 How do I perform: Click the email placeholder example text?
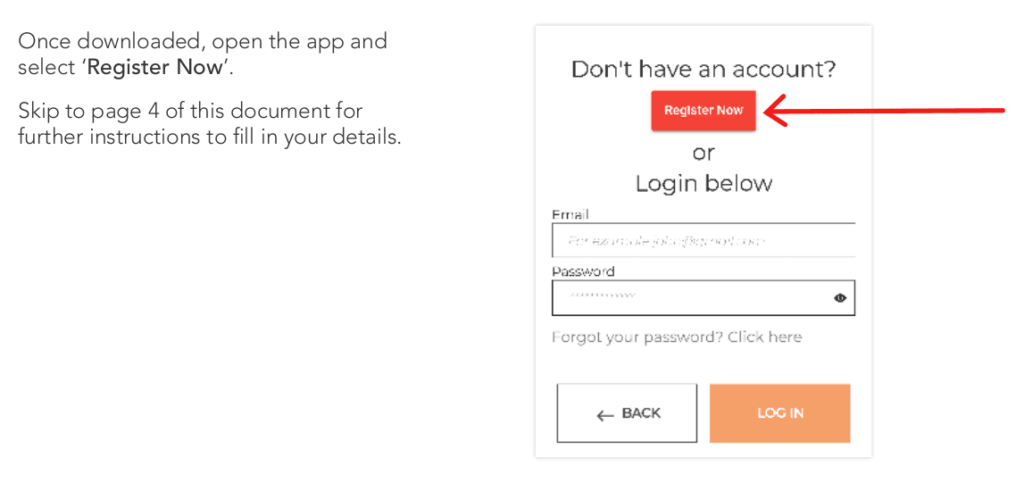666,241
